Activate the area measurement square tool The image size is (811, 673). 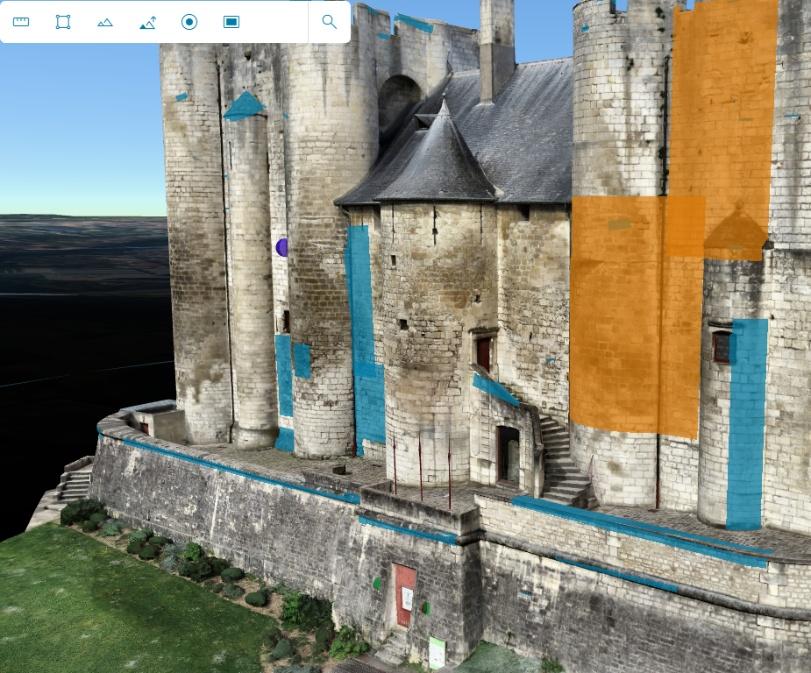point(63,22)
